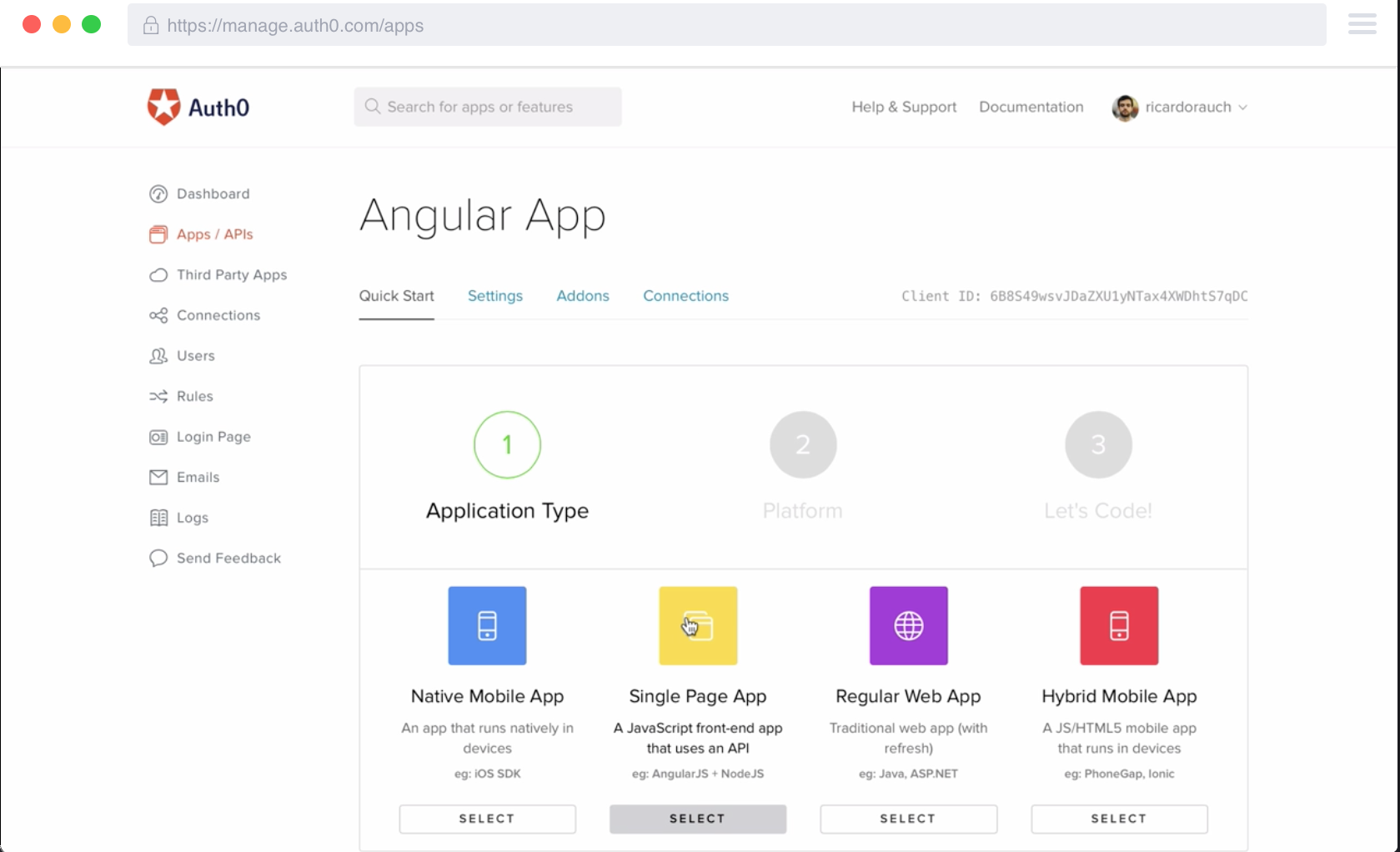This screenshot has height=852, width=1400.
Task: Choose Select under Hybrid Mobile App
Action: point(1119,819)
